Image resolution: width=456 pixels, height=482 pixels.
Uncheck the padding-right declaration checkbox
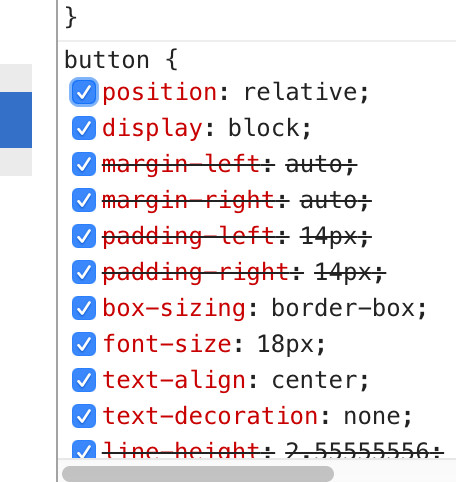(x=84, y=272)
